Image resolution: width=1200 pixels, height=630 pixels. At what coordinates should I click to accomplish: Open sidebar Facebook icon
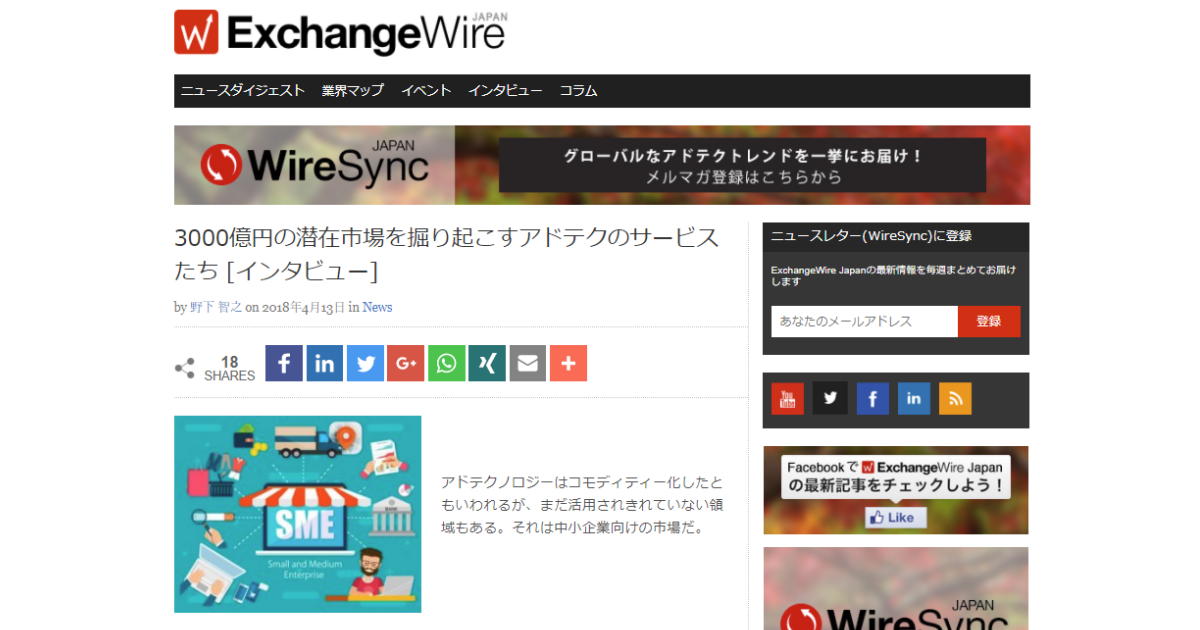pos(872,399)
